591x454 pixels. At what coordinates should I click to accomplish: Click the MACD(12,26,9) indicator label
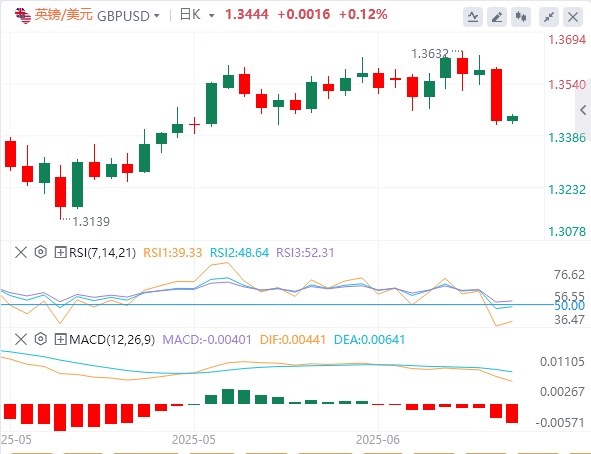click(x=112, y=339)
